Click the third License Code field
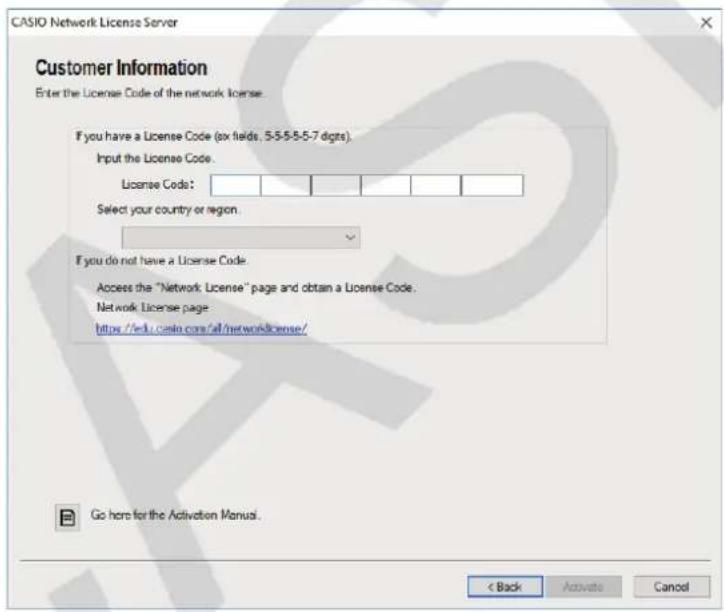Screen dimensions: 724x612 pos(336,185)
